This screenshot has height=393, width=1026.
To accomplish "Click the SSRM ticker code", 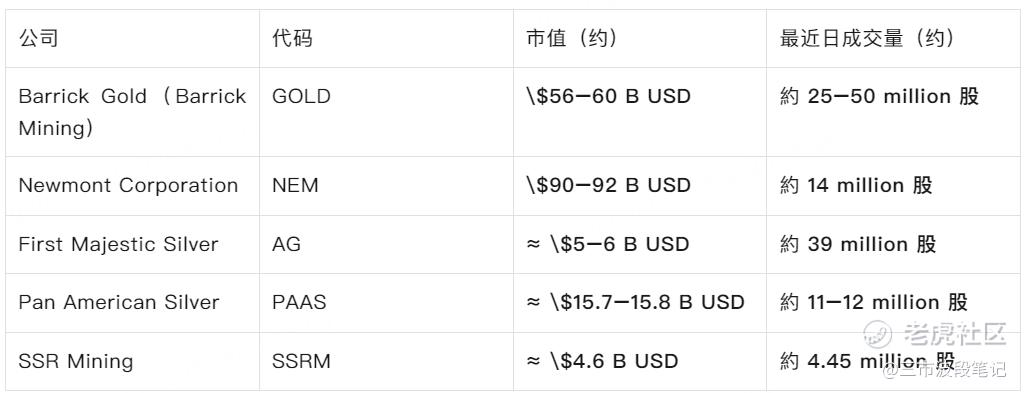I will pyautogui.click(x=302, y=361).
